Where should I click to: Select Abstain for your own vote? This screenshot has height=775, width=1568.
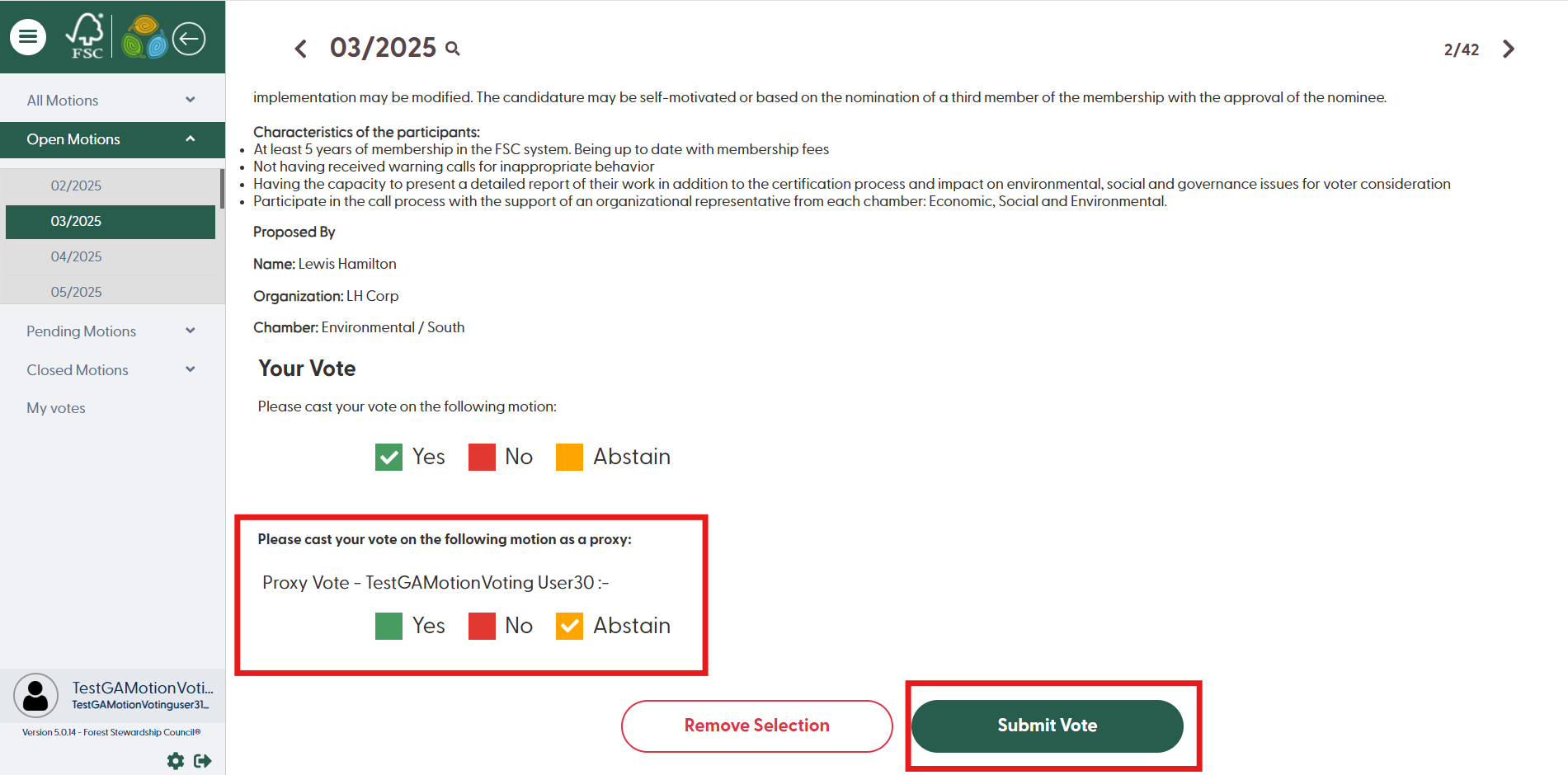(569, 457)
